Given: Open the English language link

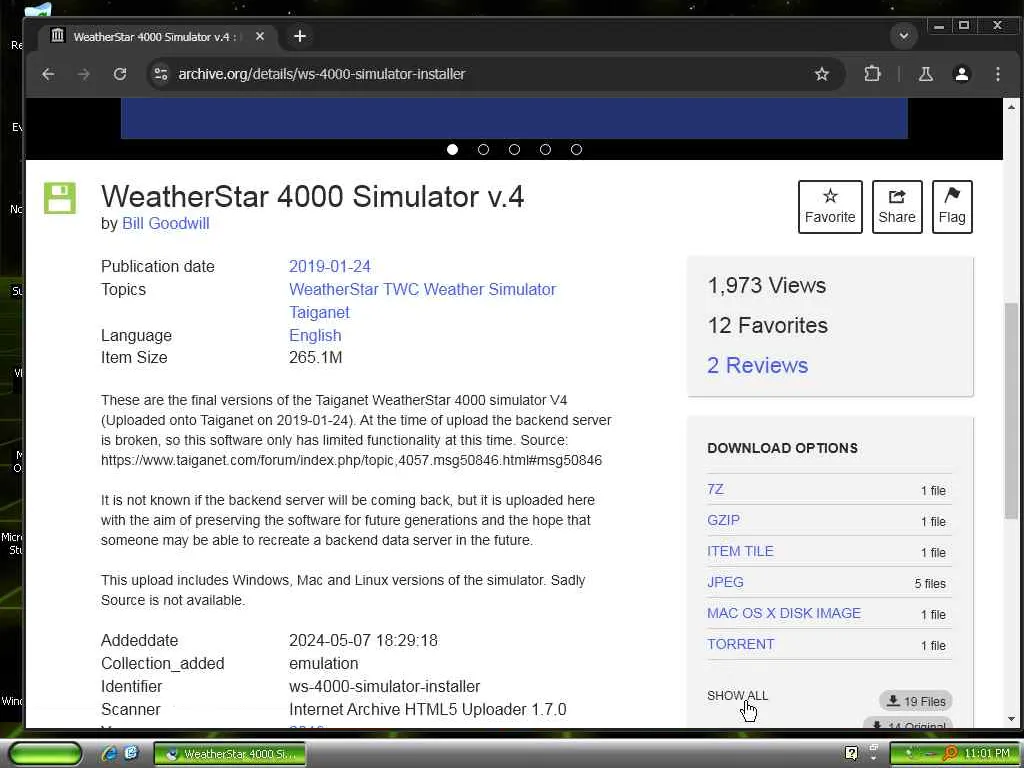Looking at the screenshot, I should (315, 335).
